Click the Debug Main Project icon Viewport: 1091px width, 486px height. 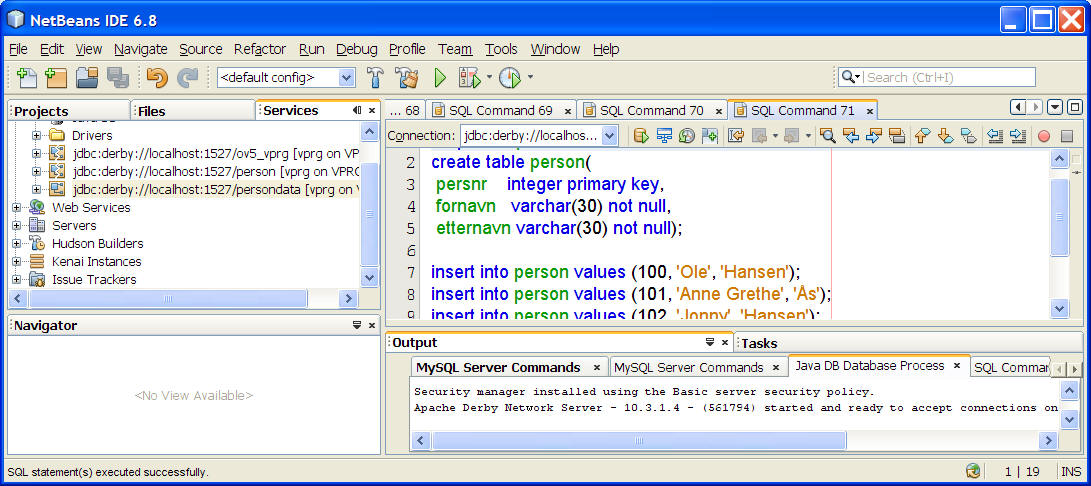coord(470,77)
